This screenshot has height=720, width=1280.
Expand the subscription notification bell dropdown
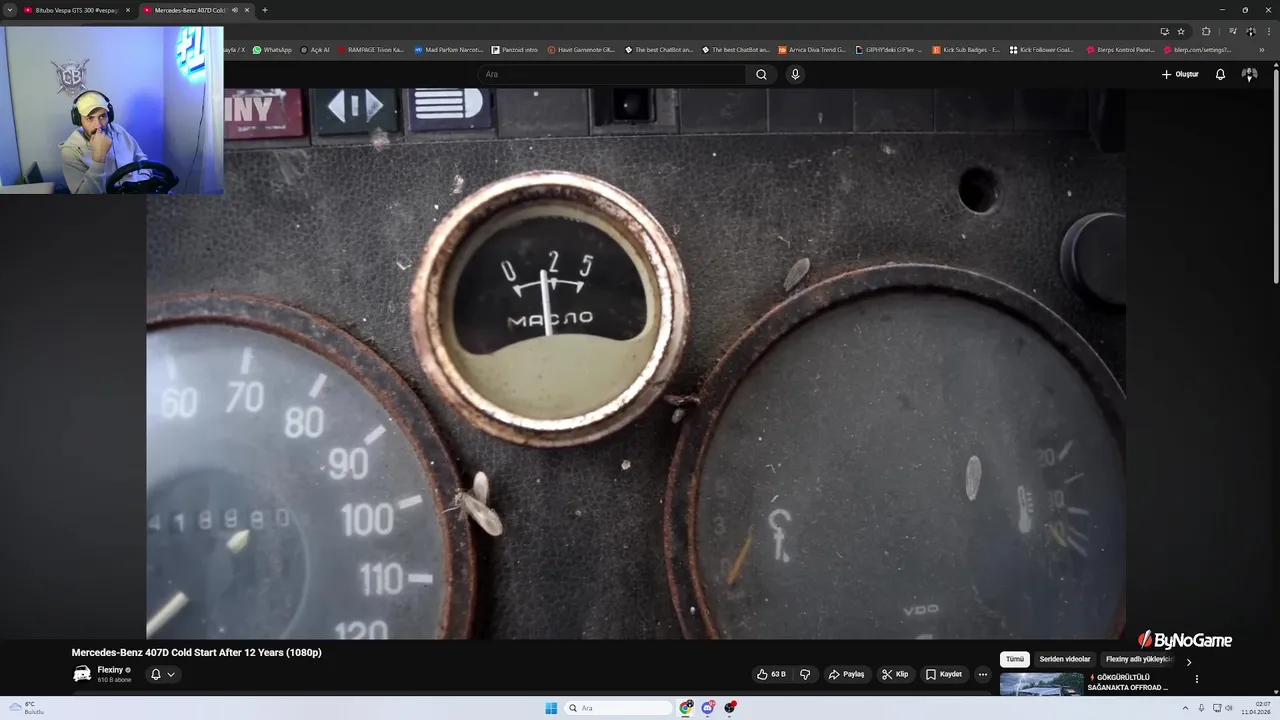click(x=162, y=674)
